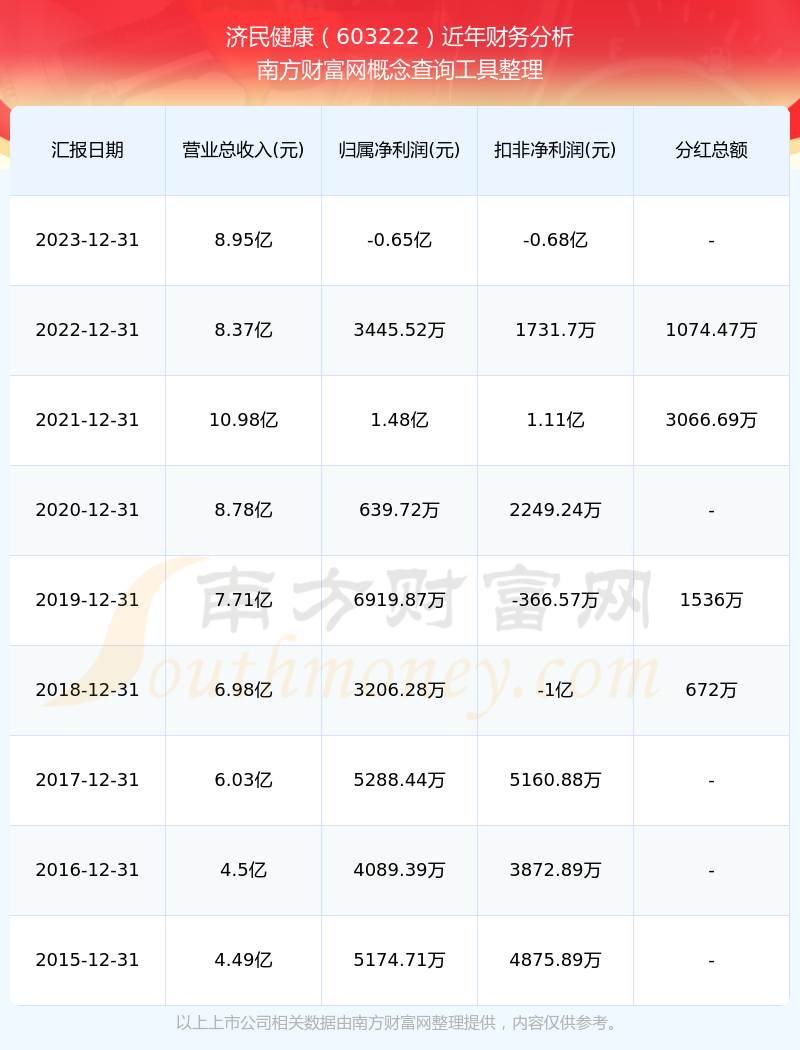
Task: Select the value -0.68亿
Action: 556,240
